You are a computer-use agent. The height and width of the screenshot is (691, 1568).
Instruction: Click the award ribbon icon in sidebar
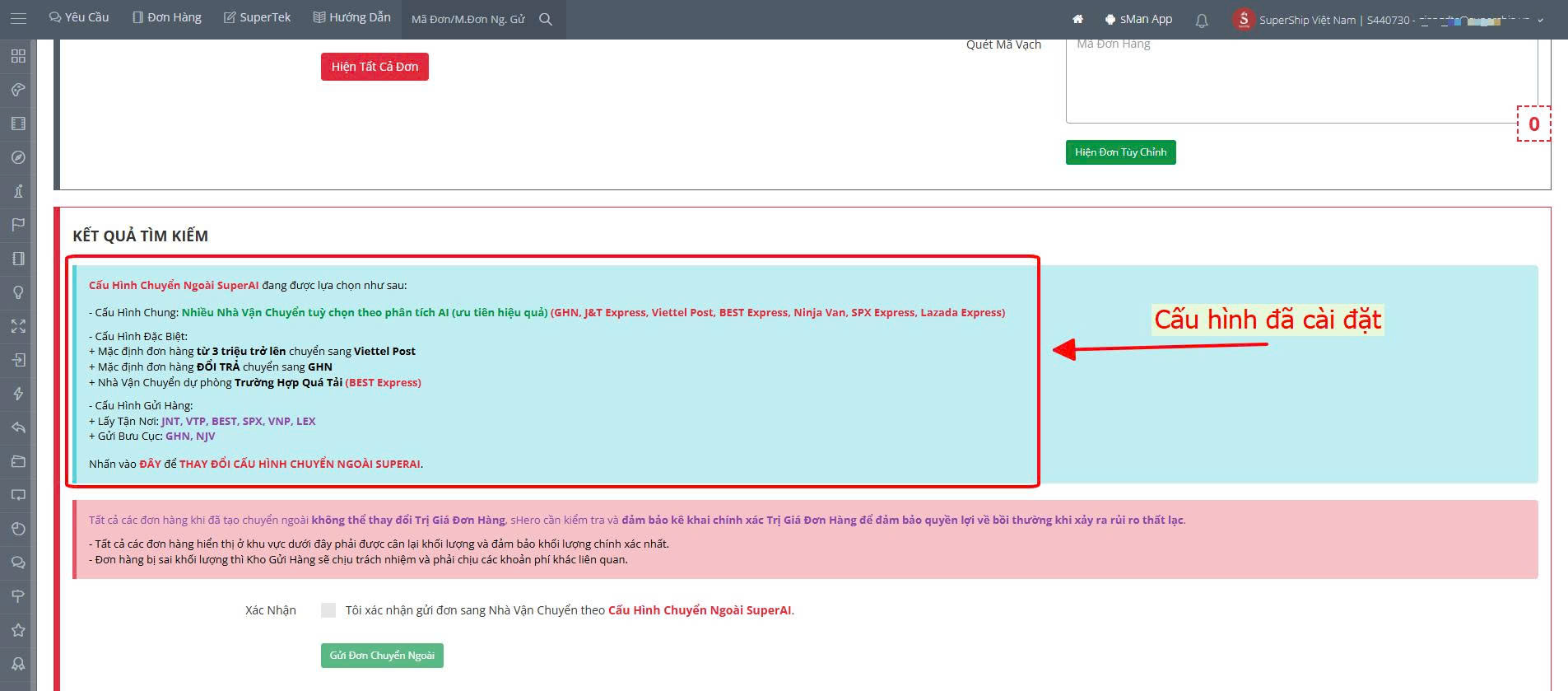pyautogui.click(x=18, y=664)
